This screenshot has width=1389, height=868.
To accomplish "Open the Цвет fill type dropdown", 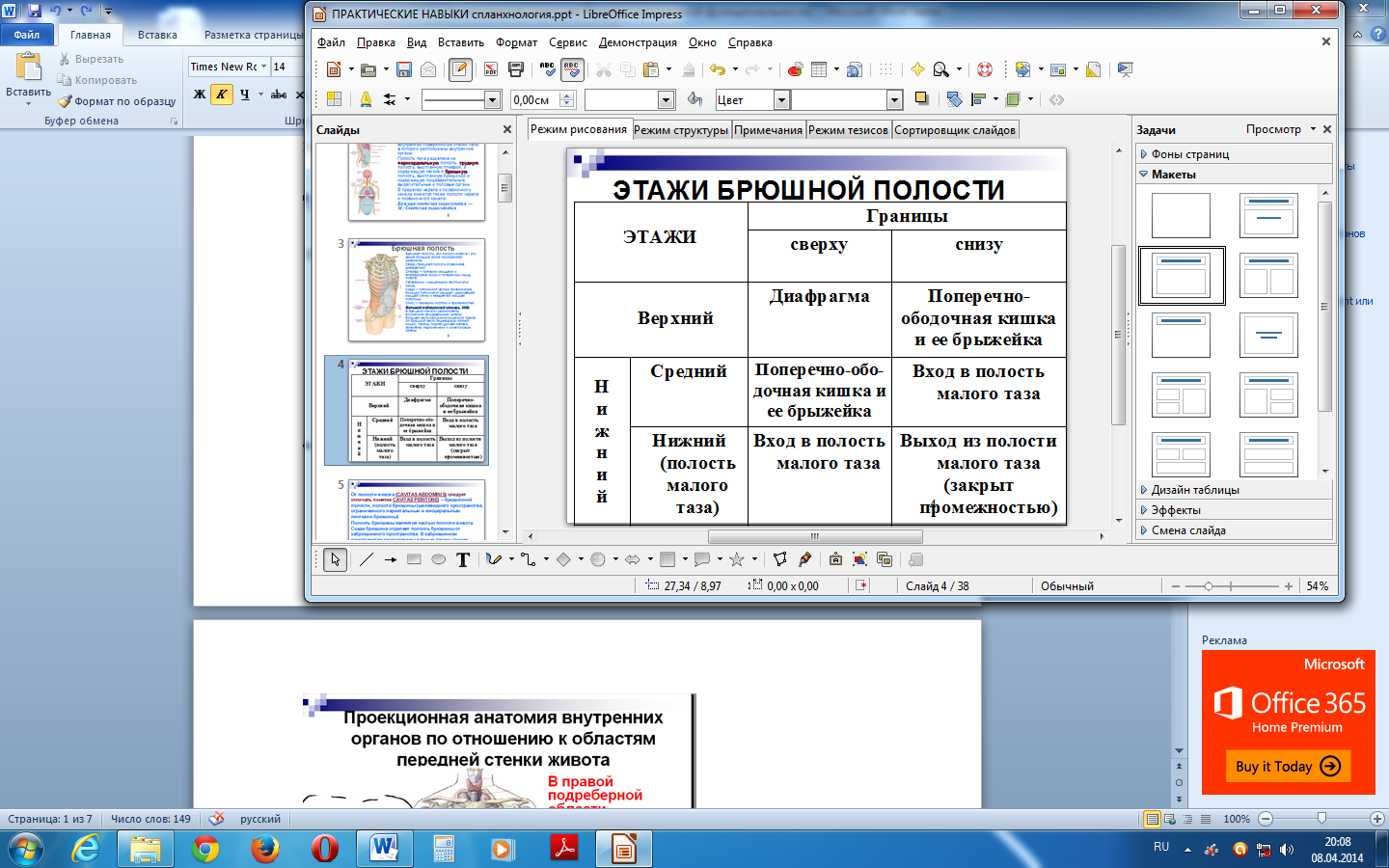I will (x=781, y=100).
